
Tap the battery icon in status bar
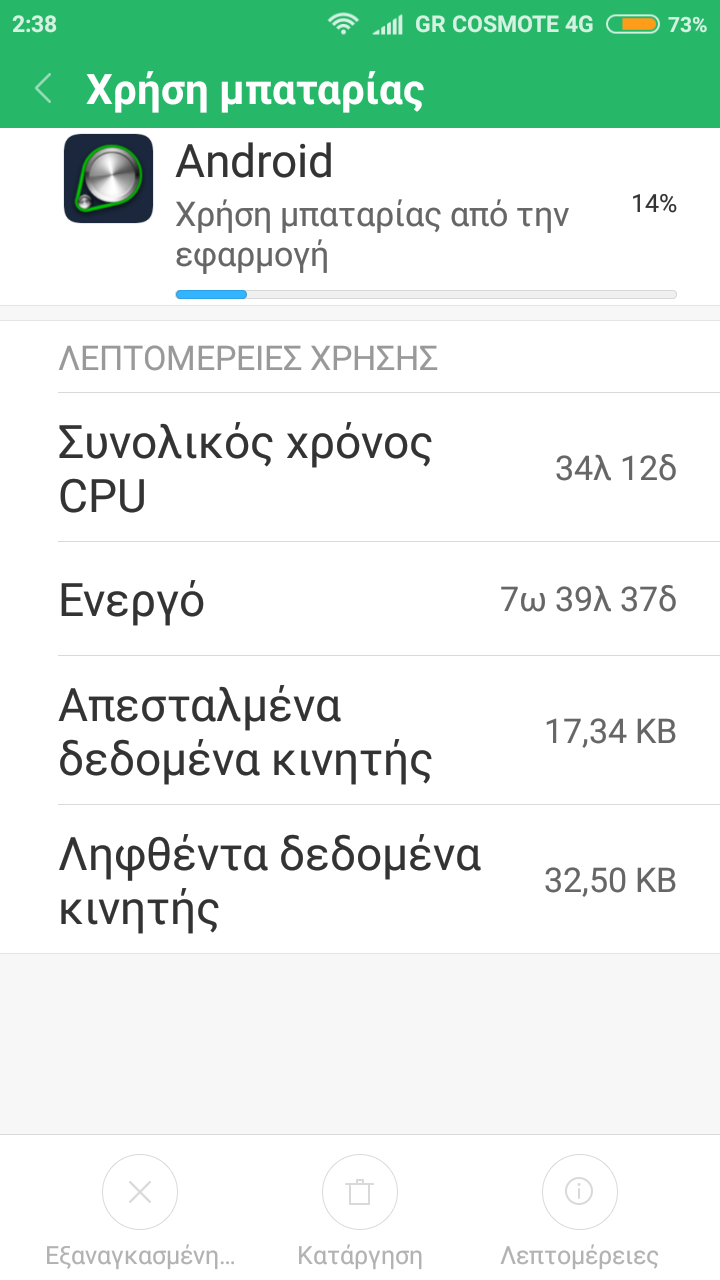point(632,25)
